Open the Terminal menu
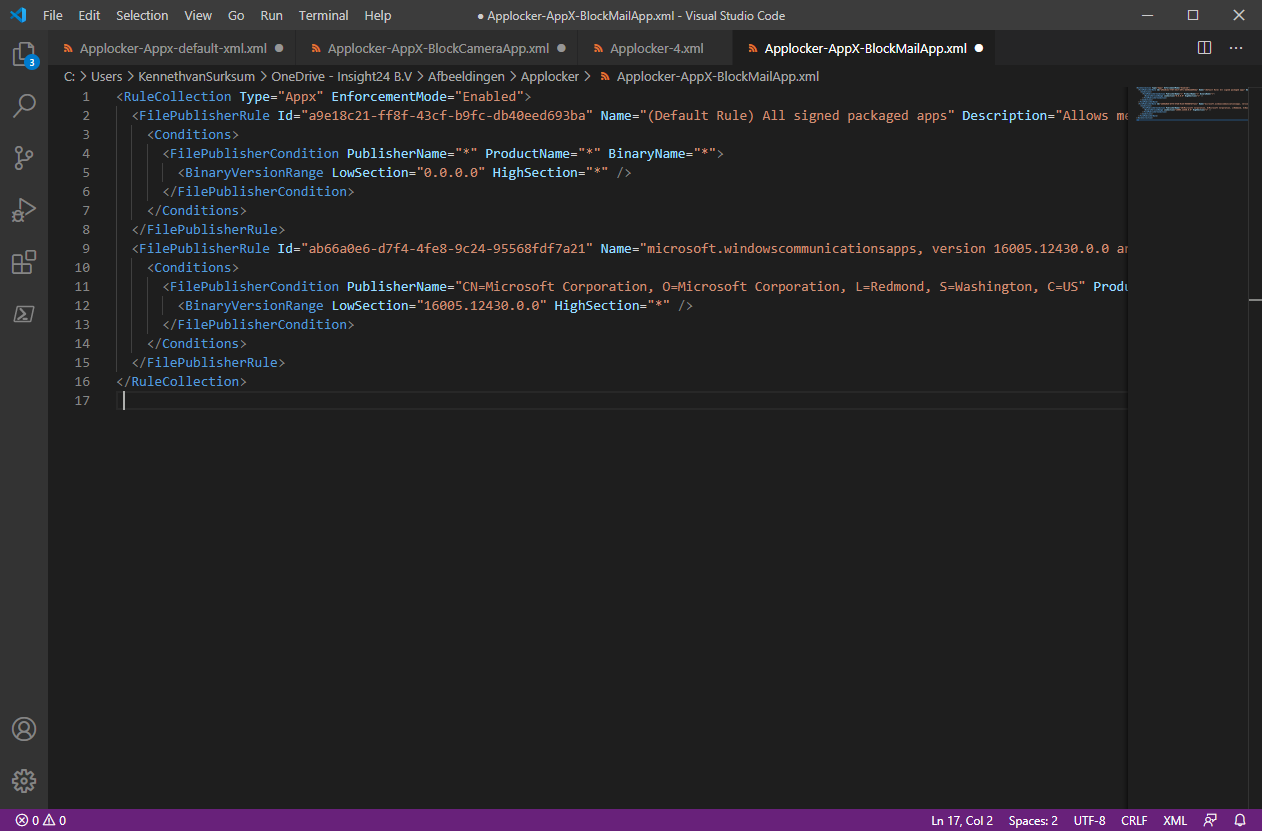This screenshot has width=1262, height=831. [323, 15]
